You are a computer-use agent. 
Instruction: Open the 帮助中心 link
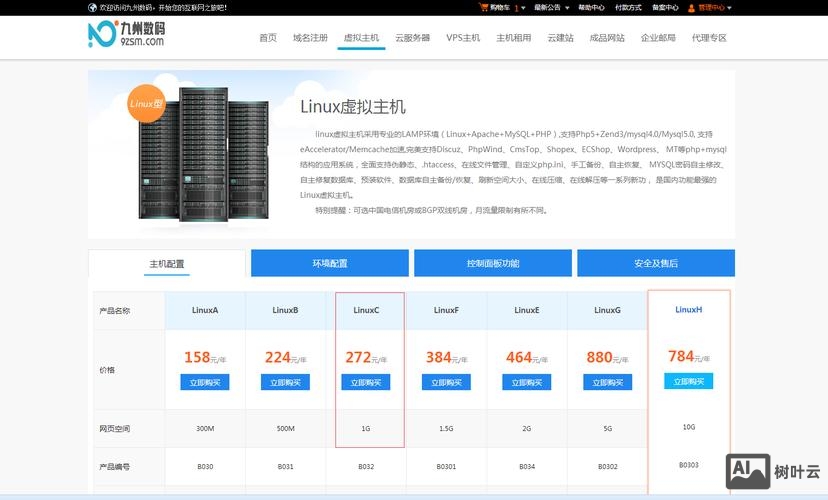(x=591, y=7)
